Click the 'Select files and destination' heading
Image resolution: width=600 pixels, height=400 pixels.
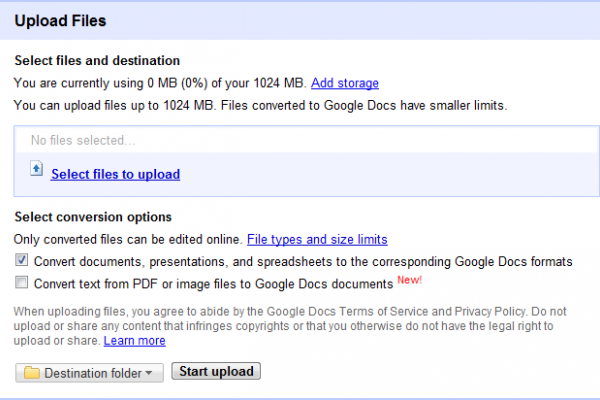point(97,60)
